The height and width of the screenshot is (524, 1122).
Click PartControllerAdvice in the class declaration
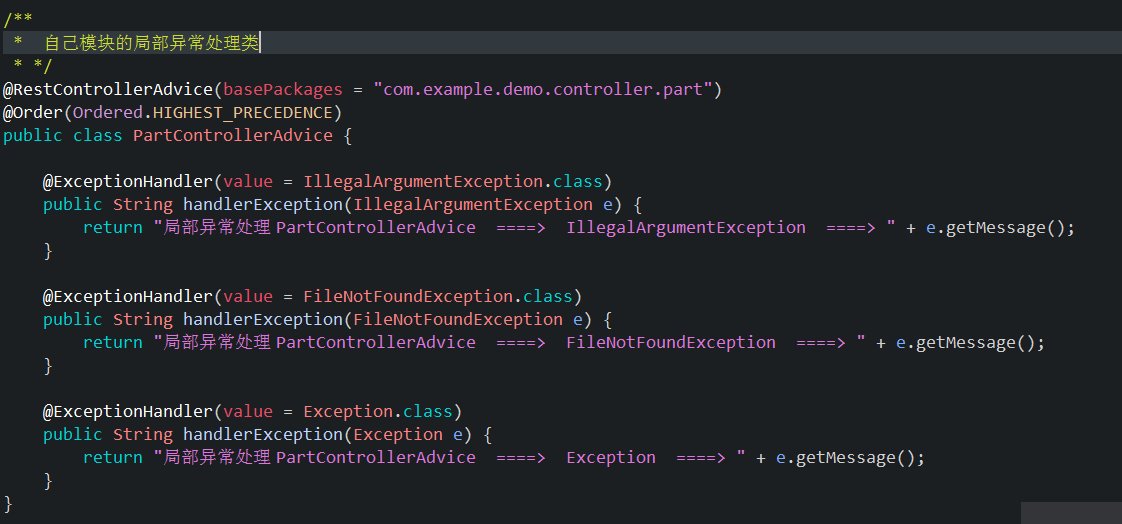232,135
